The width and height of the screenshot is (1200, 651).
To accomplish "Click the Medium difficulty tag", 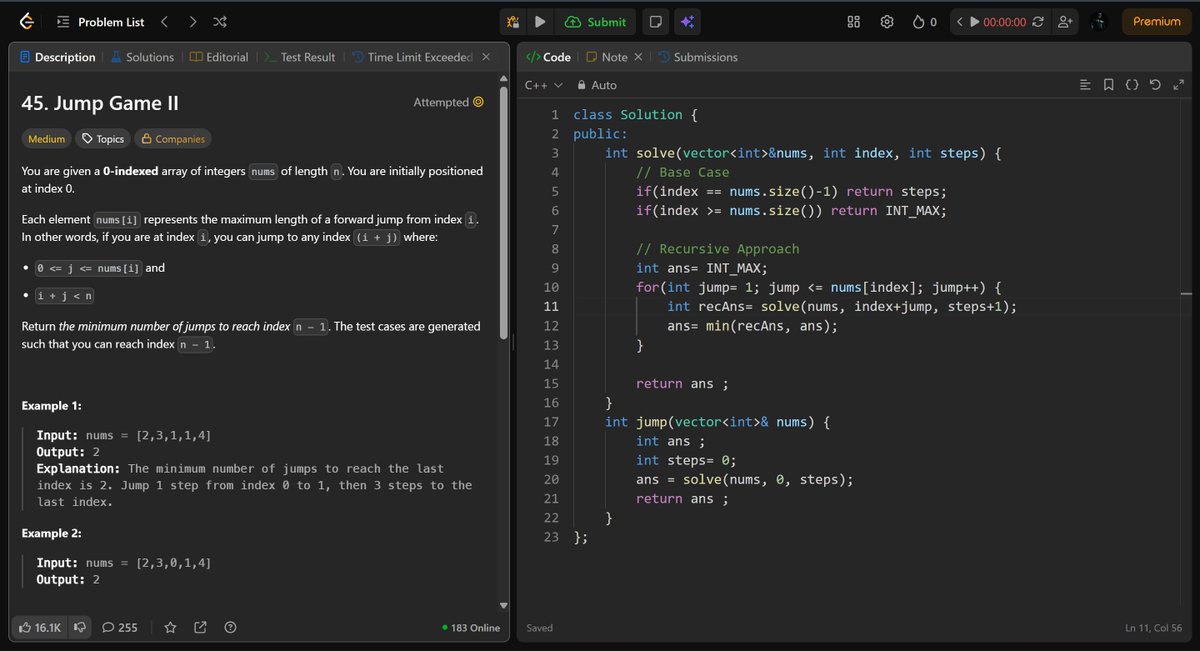I will tap(47, 139).
